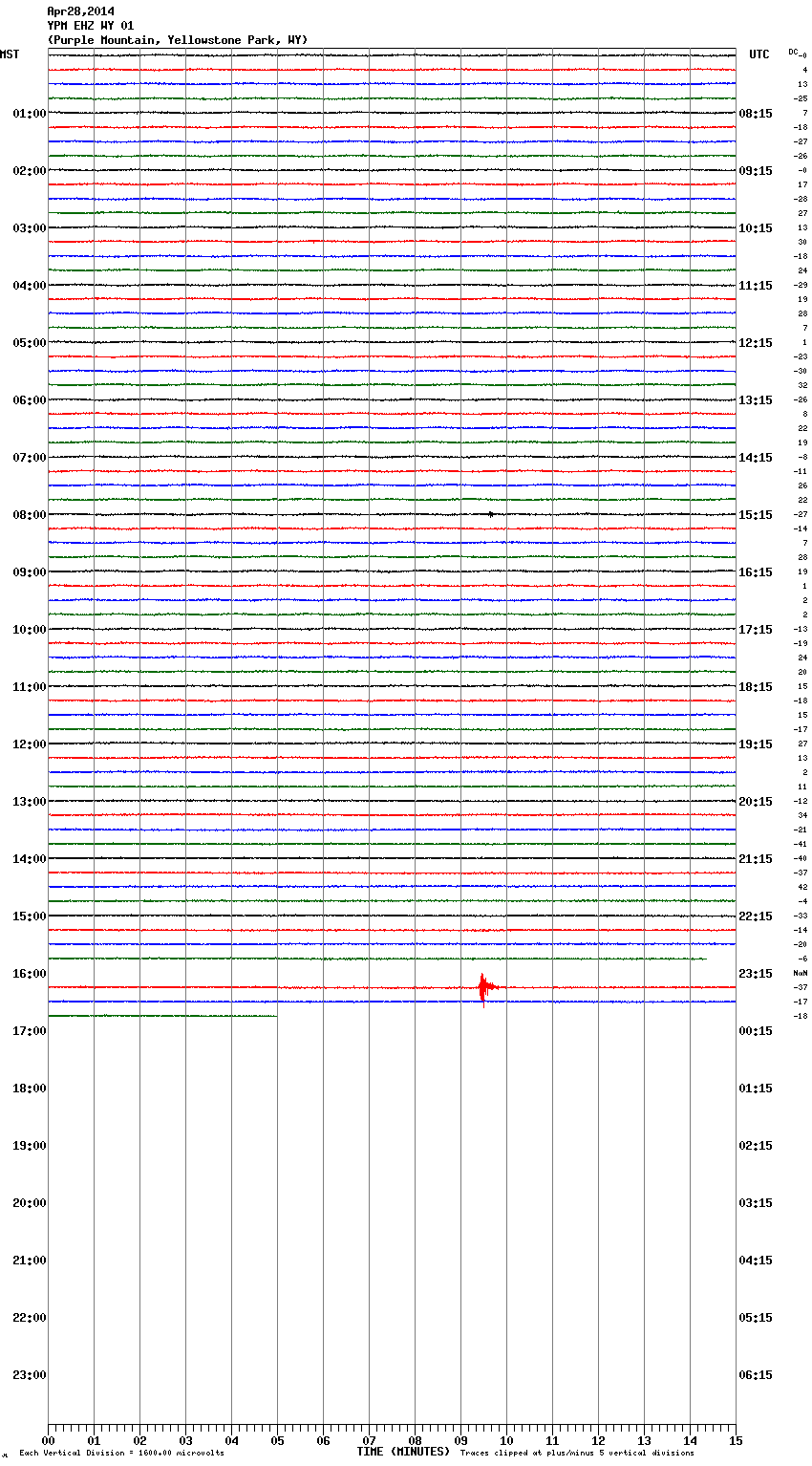Select the traces clipped footnote text

click(577, 1454)
